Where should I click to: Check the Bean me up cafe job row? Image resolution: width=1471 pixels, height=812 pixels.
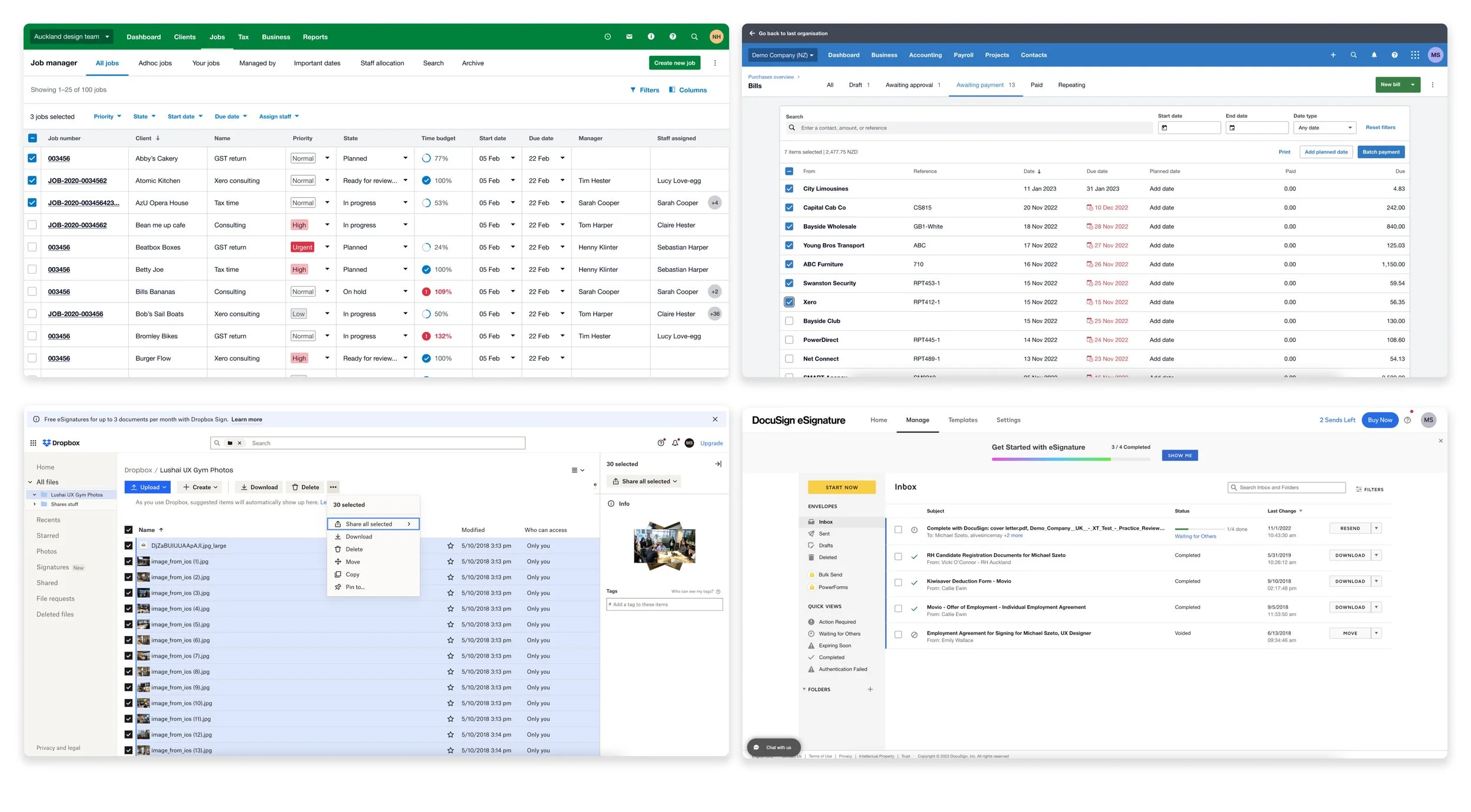(32, 225)
